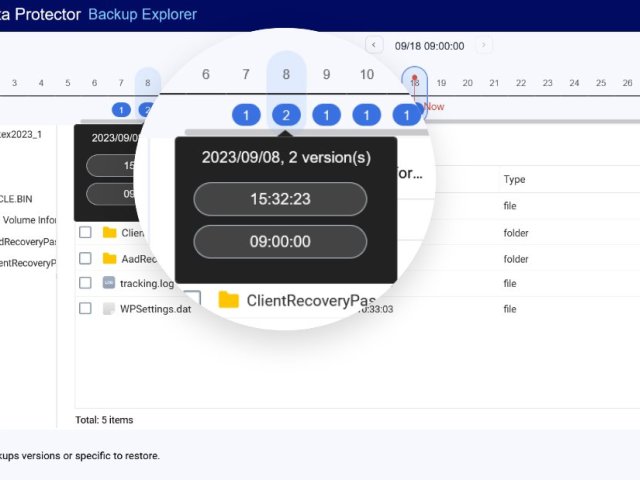
Task: Click the timeline horizontal scrollbar right of Now
Action: [x=534, y=121]
